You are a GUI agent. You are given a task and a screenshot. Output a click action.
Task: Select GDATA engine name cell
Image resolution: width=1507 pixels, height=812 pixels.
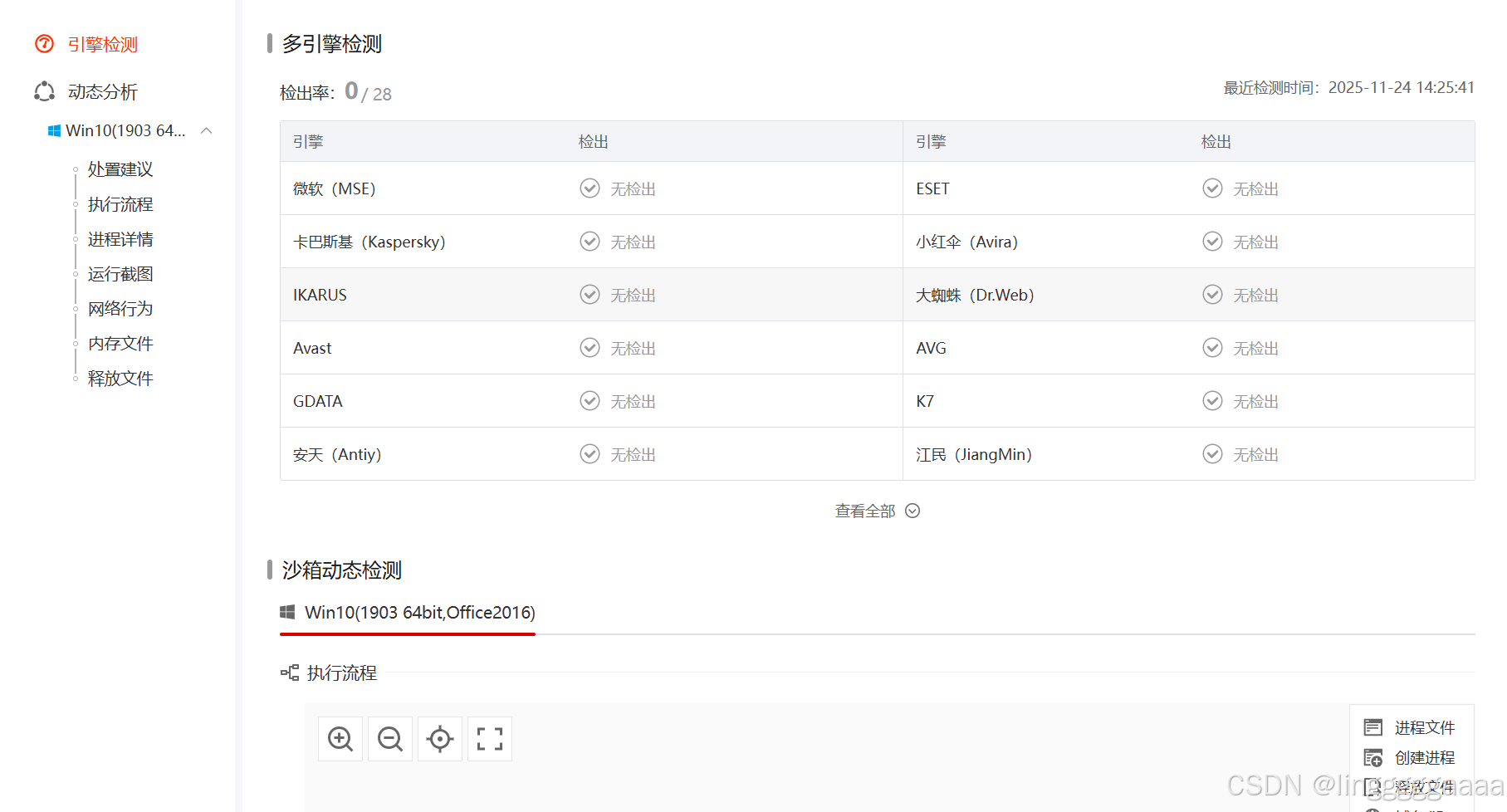[x=318, y=402]
